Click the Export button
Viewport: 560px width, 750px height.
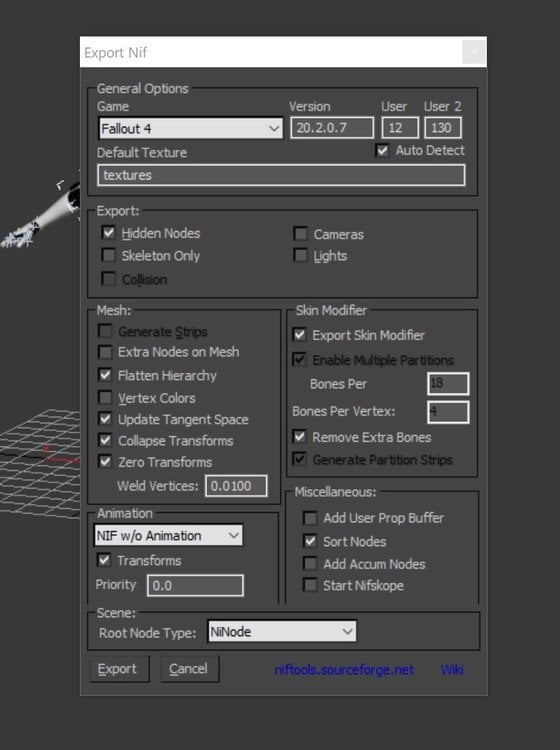[119, 669]
